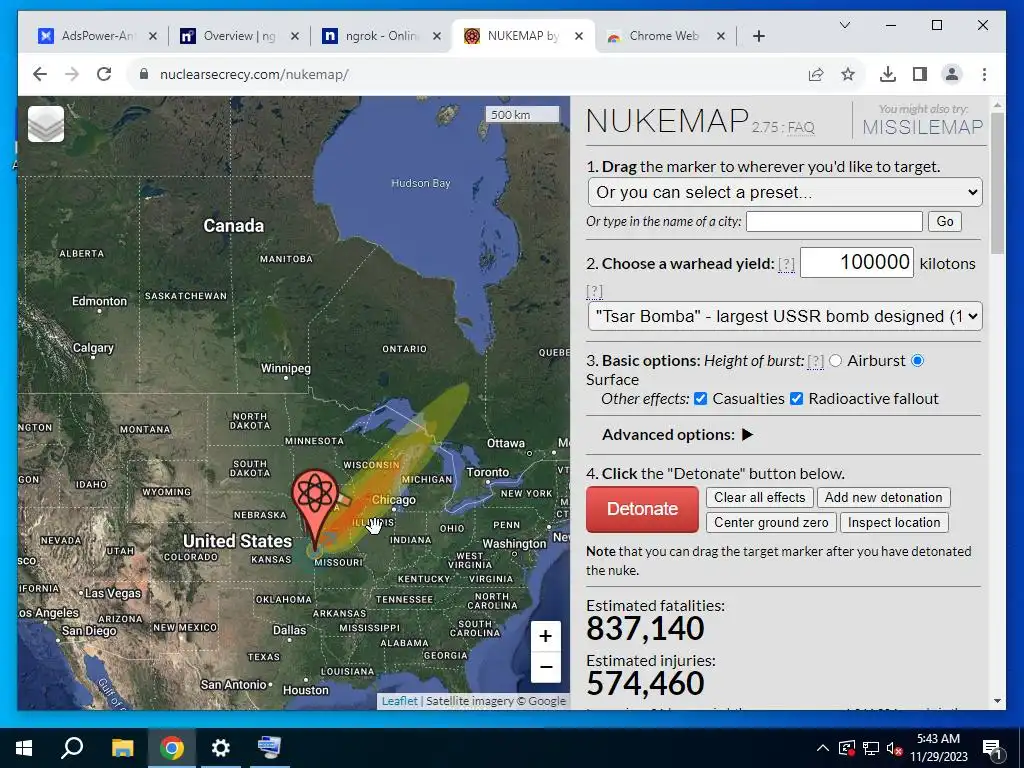
Task: Open notification center icon
Action: point(993,748)
